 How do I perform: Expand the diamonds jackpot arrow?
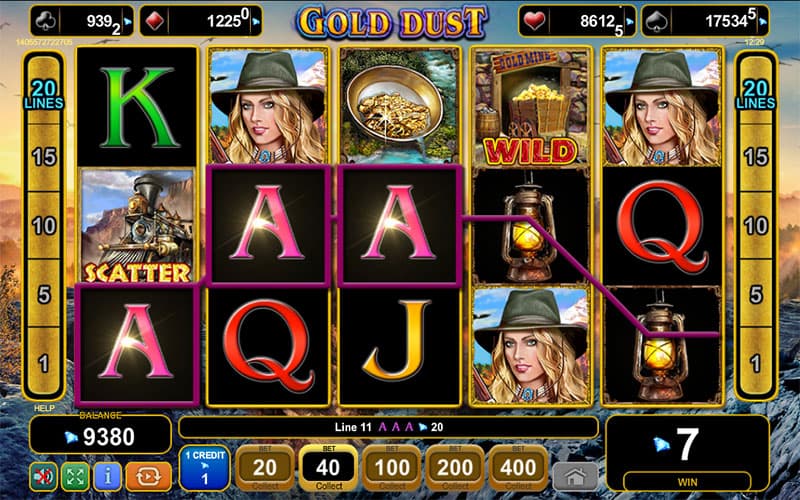click(256, 22)
